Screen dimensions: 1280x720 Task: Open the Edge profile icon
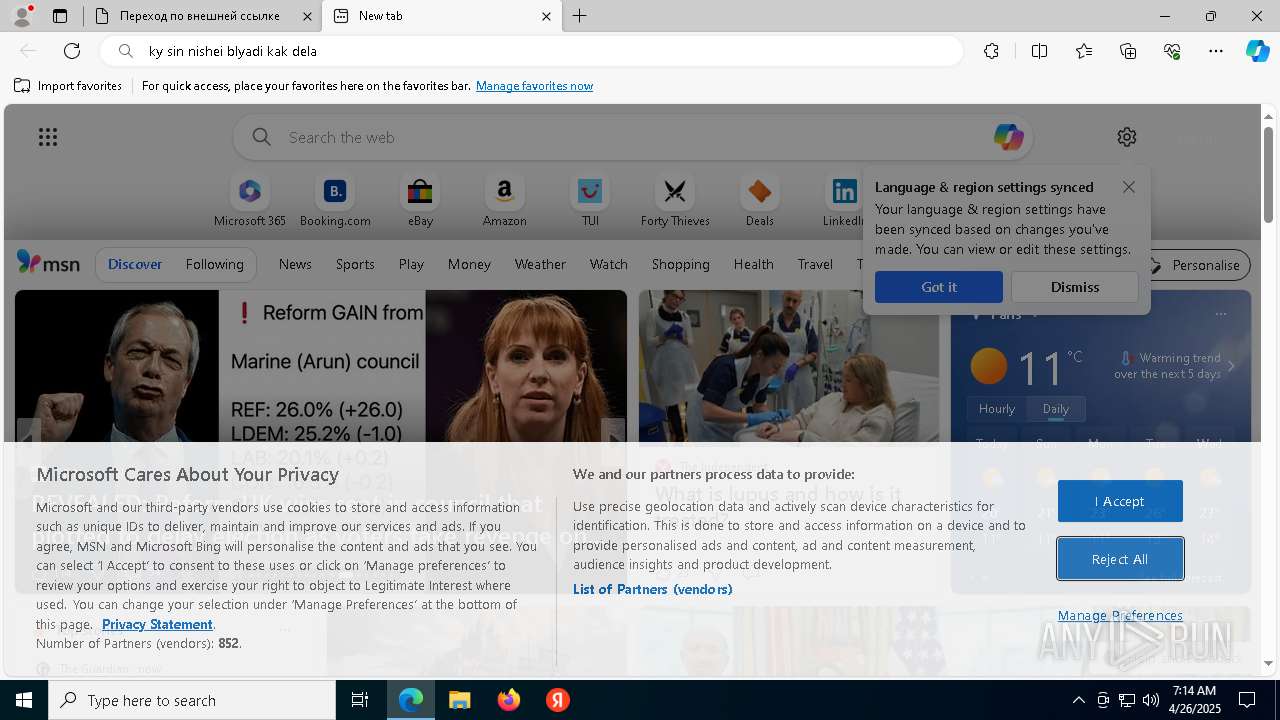22,16
